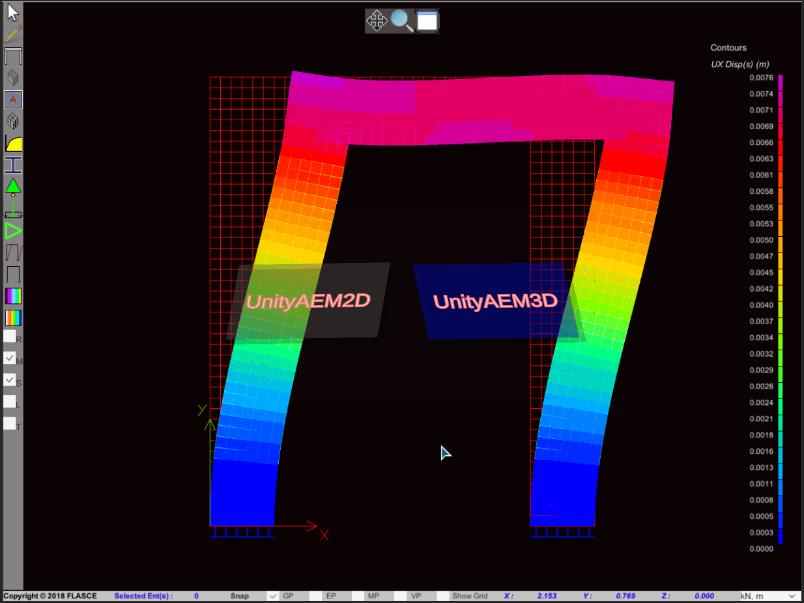Click the cyan I-beam section icon
The image size is (804, 603).
tap(12, 165)
